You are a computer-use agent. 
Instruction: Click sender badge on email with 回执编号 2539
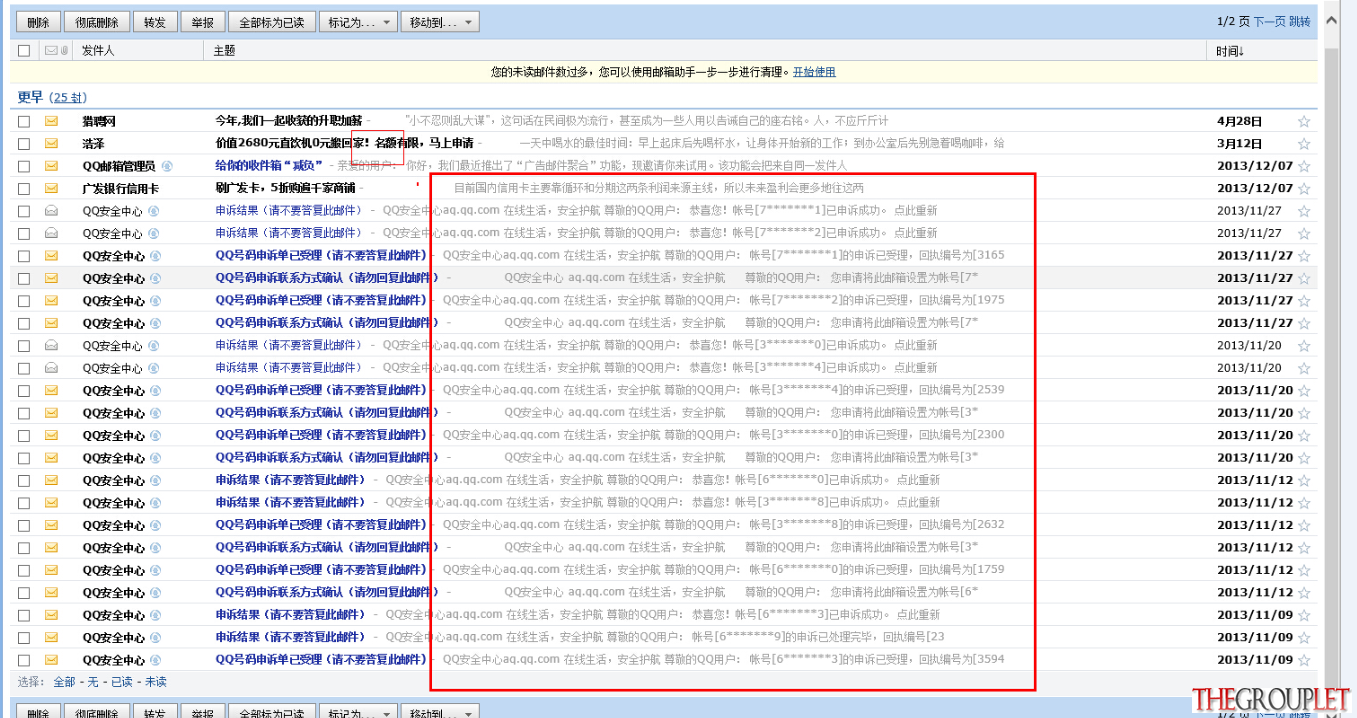tap(155, 391)
